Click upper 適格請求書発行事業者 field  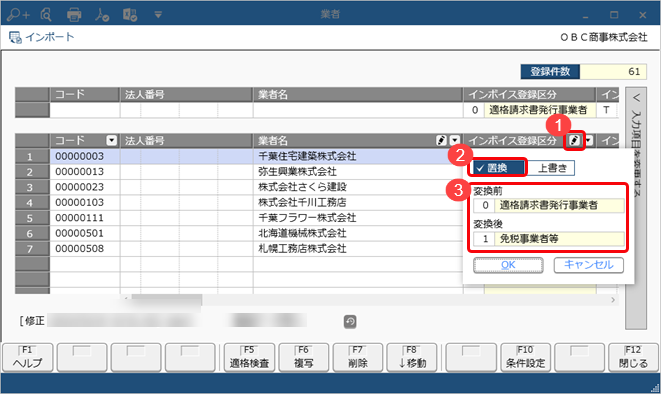tap(540, 110)
